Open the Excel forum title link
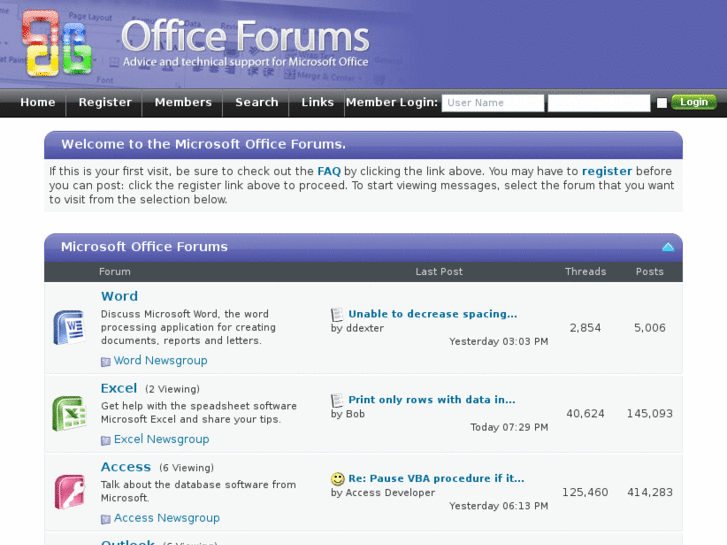 119,388
